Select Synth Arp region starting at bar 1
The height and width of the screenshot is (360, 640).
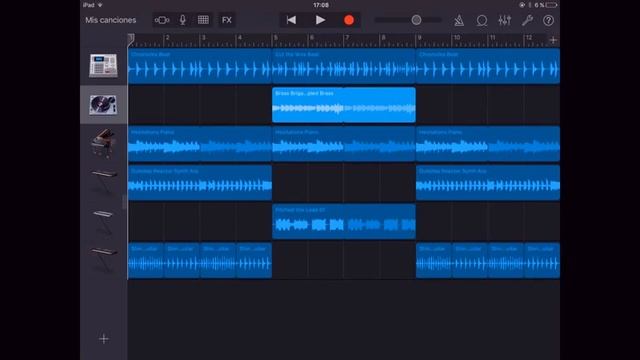coord(200,182)
